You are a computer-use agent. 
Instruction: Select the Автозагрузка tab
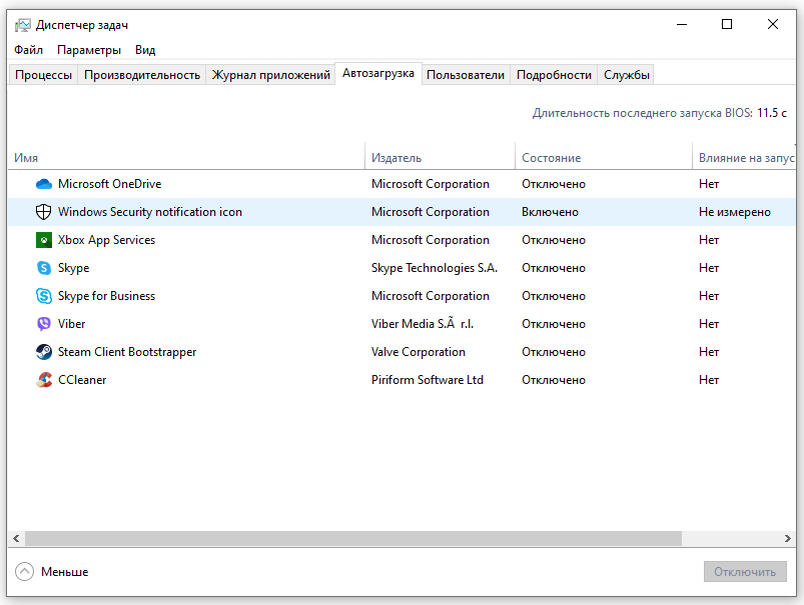[x=378, y=73]
